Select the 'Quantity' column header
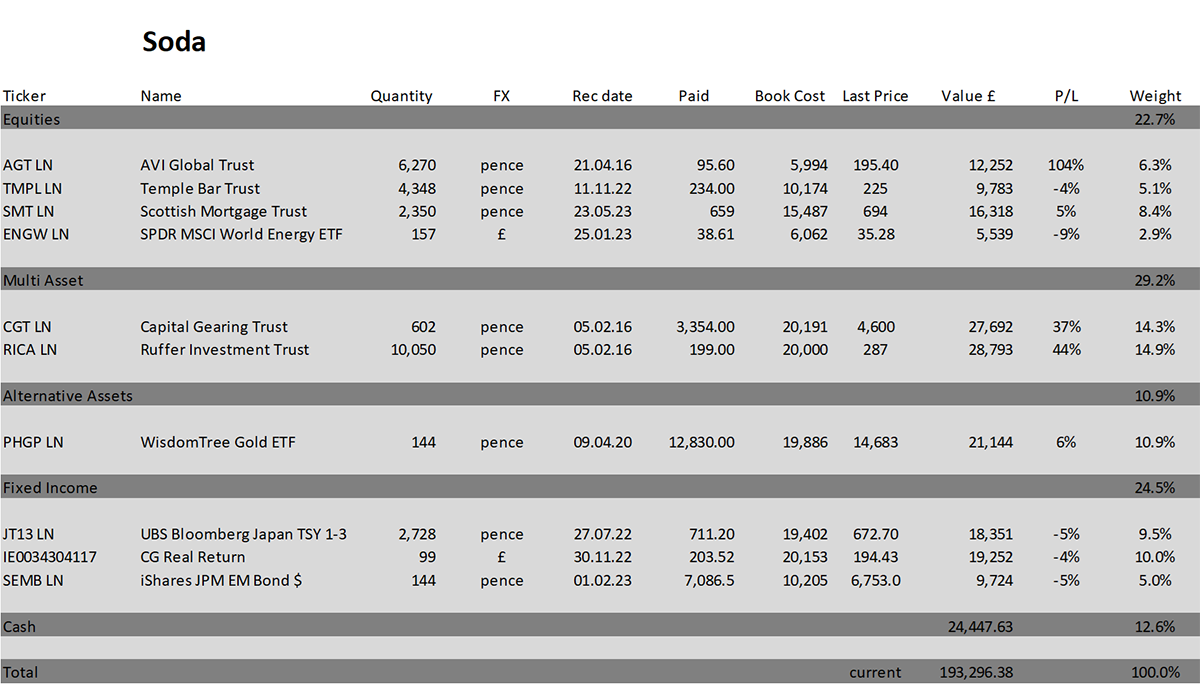This screenshot has height=684, width=1200. (402, 97)
